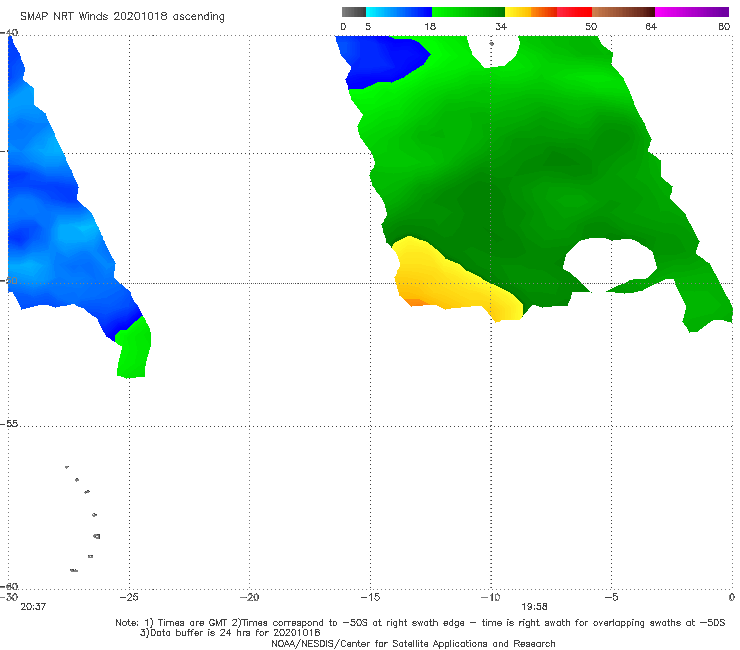740x650 pixels.
Task: Click the latitude label '-60'
Action: [9, 586]
